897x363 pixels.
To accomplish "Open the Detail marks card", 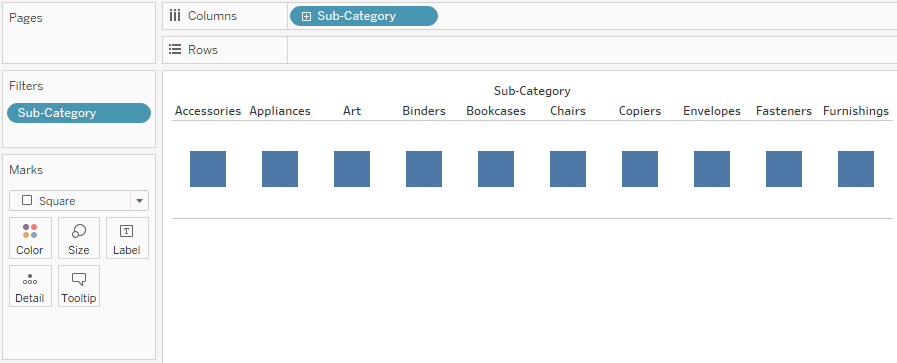I will 30,286.
